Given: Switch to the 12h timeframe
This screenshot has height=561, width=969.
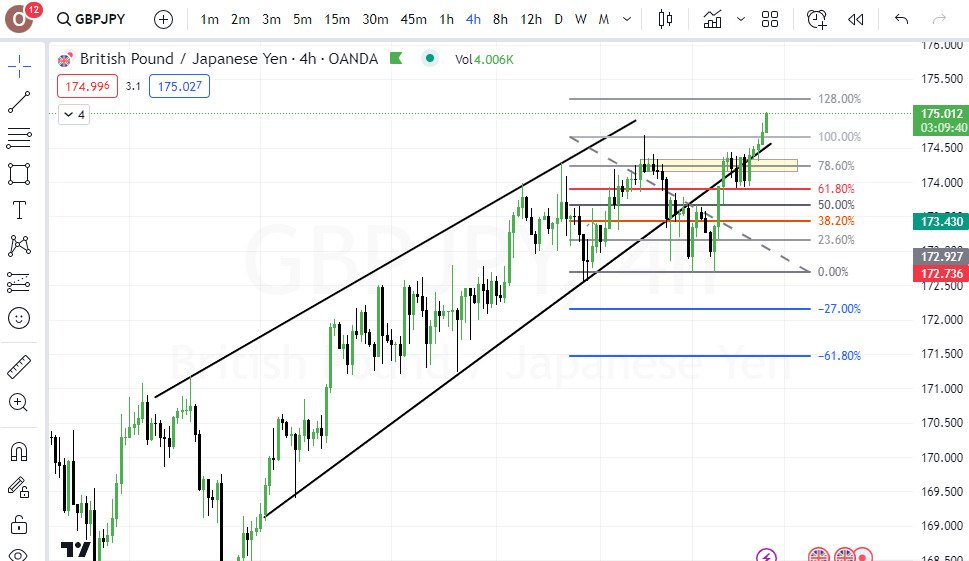Looking at the screenshot, I should coord(531,19).
